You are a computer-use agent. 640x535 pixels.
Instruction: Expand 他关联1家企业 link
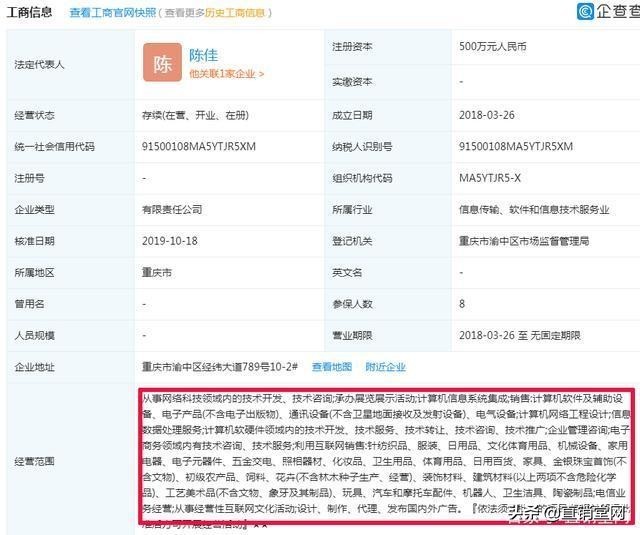tap(226, 74)
